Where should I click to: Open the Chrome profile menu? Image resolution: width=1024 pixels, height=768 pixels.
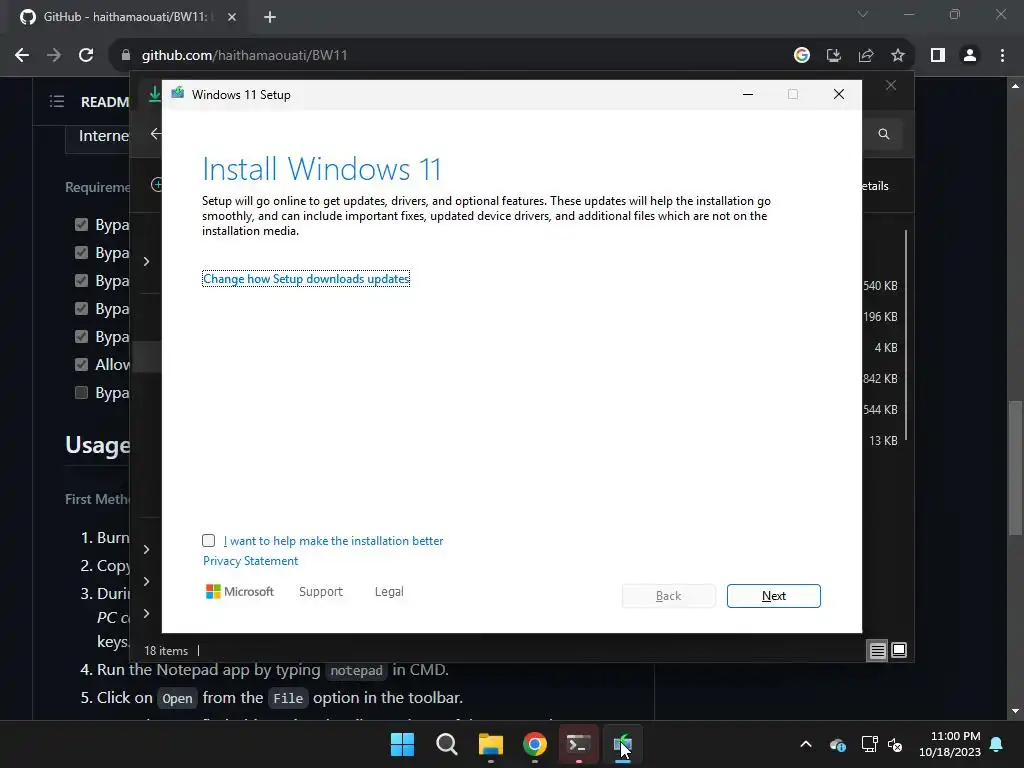[970, 56]
